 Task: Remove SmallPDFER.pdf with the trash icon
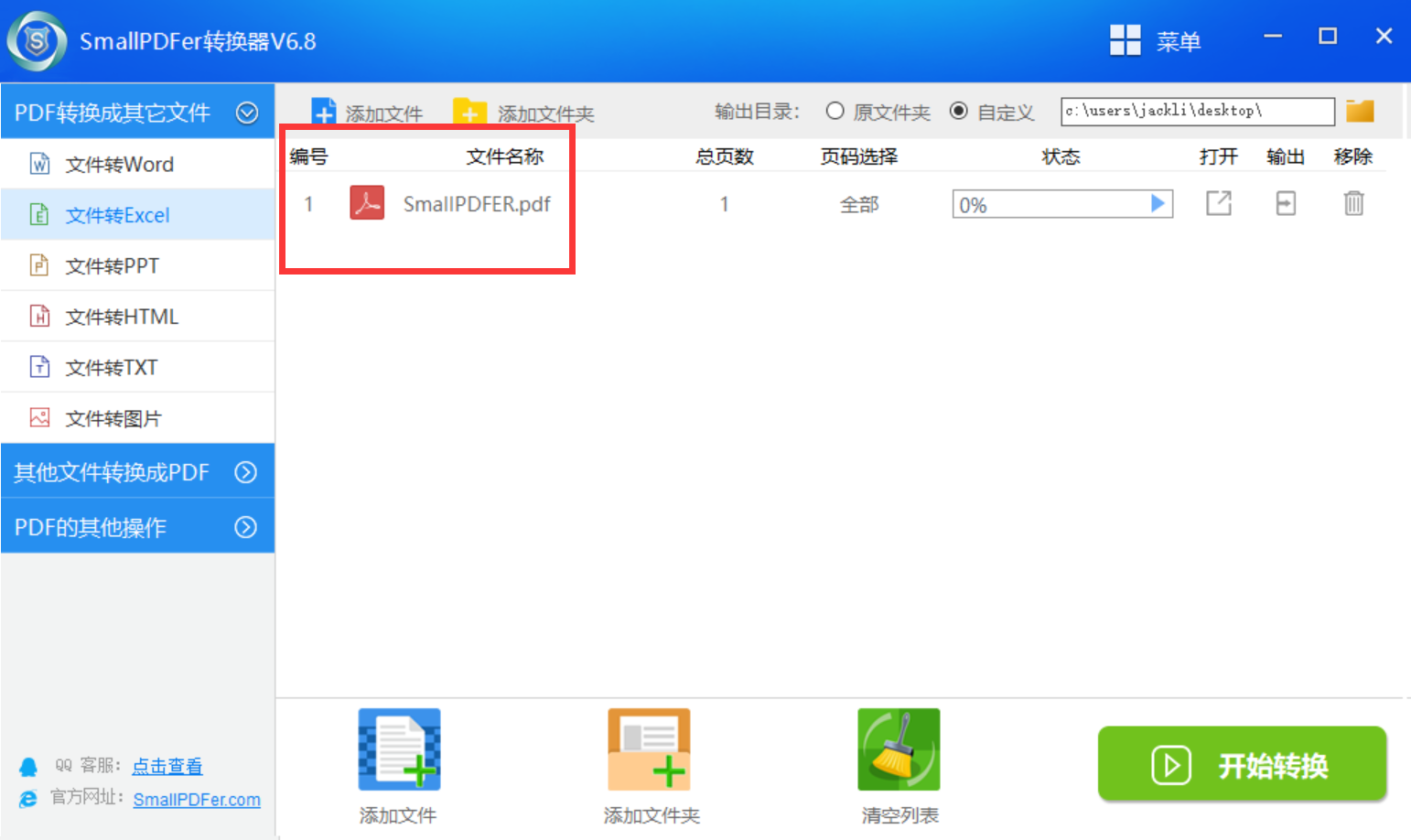pos(1353,203)
